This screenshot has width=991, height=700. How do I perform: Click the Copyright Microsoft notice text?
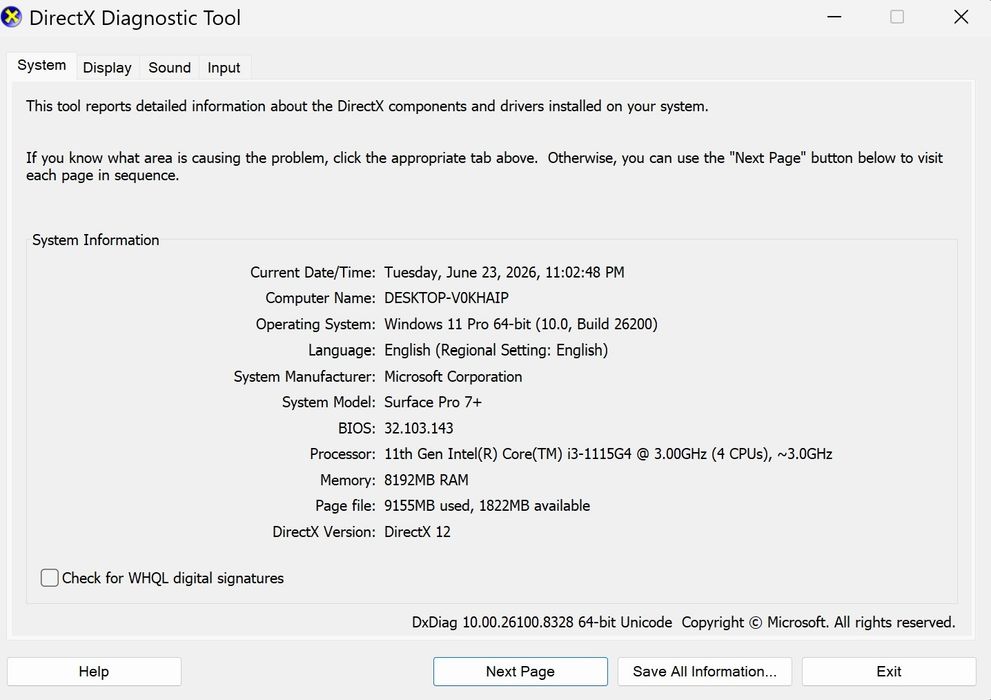[x=818, y=622]
